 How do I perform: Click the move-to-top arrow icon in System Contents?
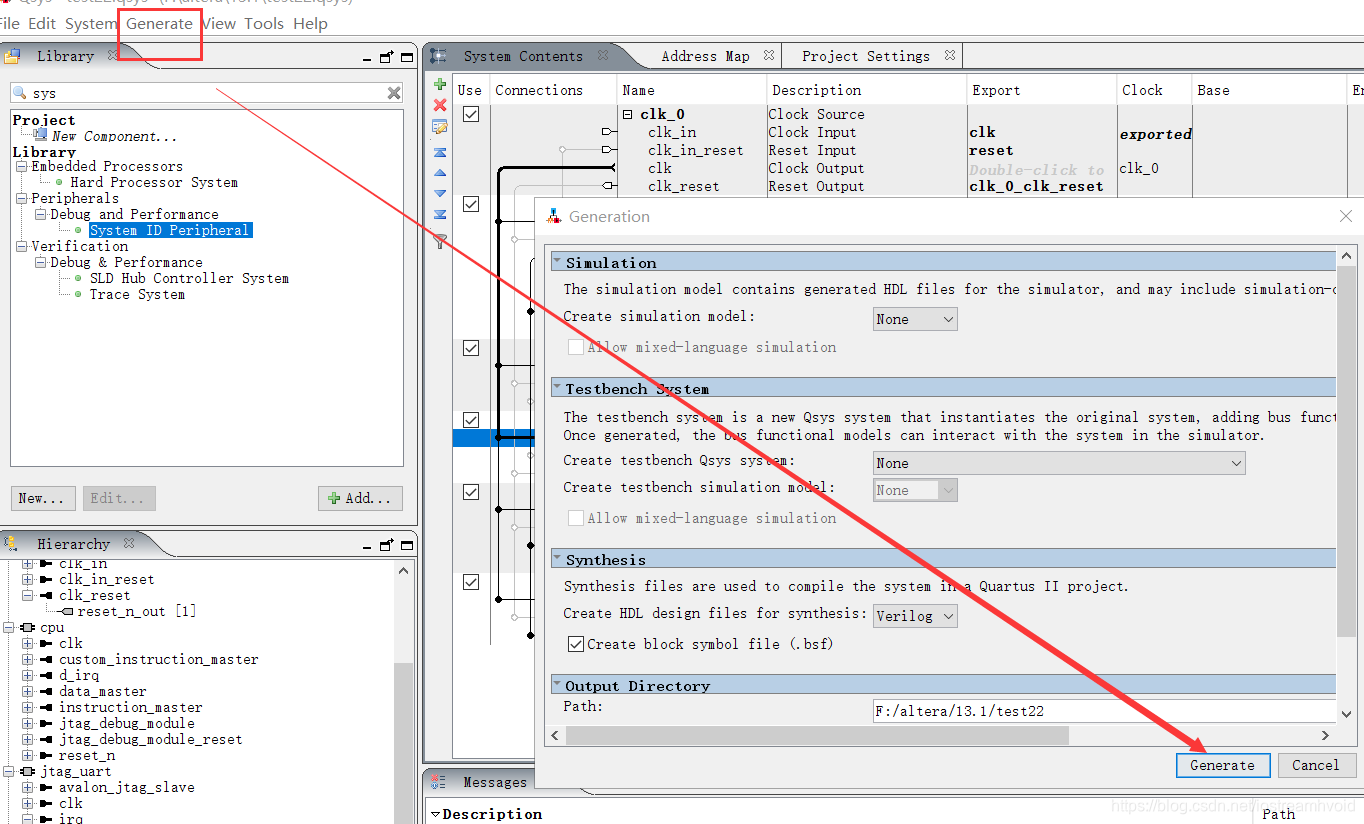click(x=440, y=152)
